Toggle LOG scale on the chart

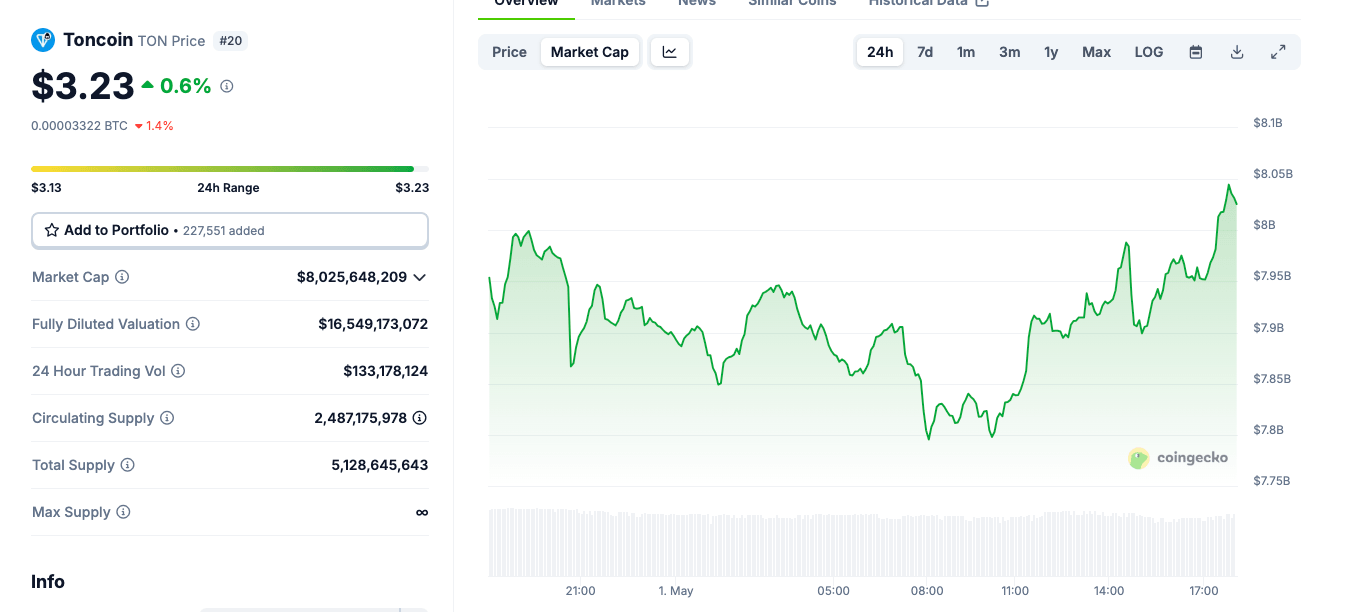click(x=1148, y=51)
